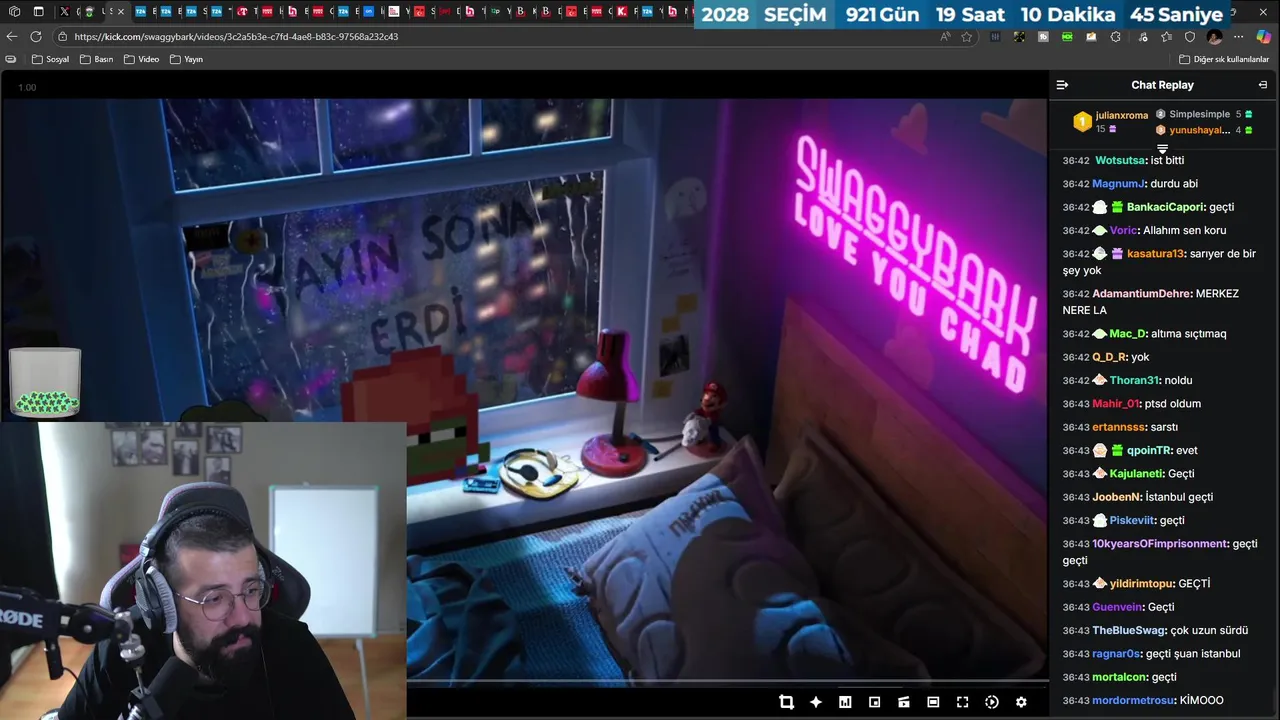The height and width of the screenshot is (720, 1280).
Task: Click username AdamantiumDehre in chat
Action: pyautogui.click(x=1142, y=294)
